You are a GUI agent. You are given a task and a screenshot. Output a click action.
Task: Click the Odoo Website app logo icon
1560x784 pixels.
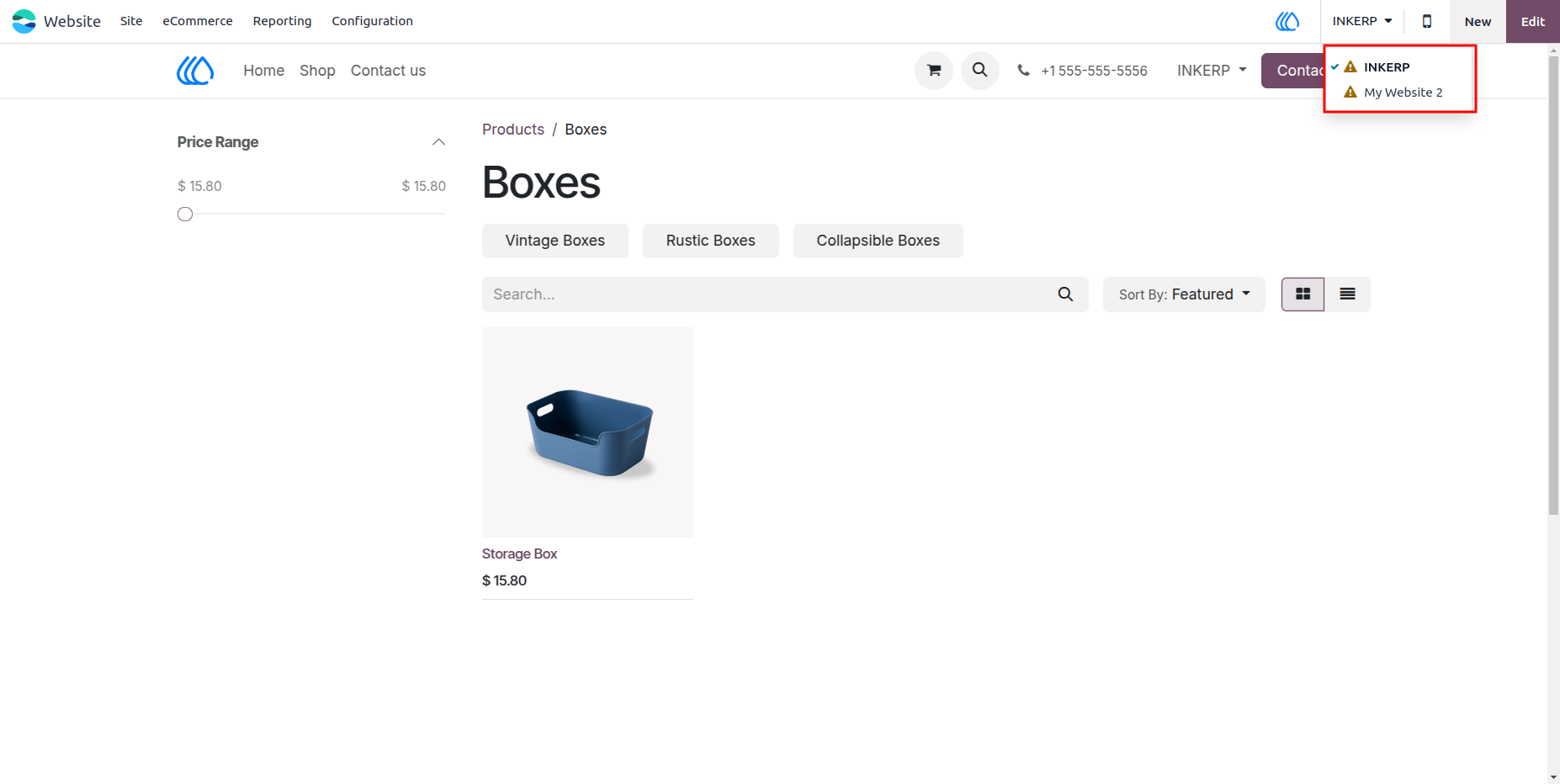point(24,21)
